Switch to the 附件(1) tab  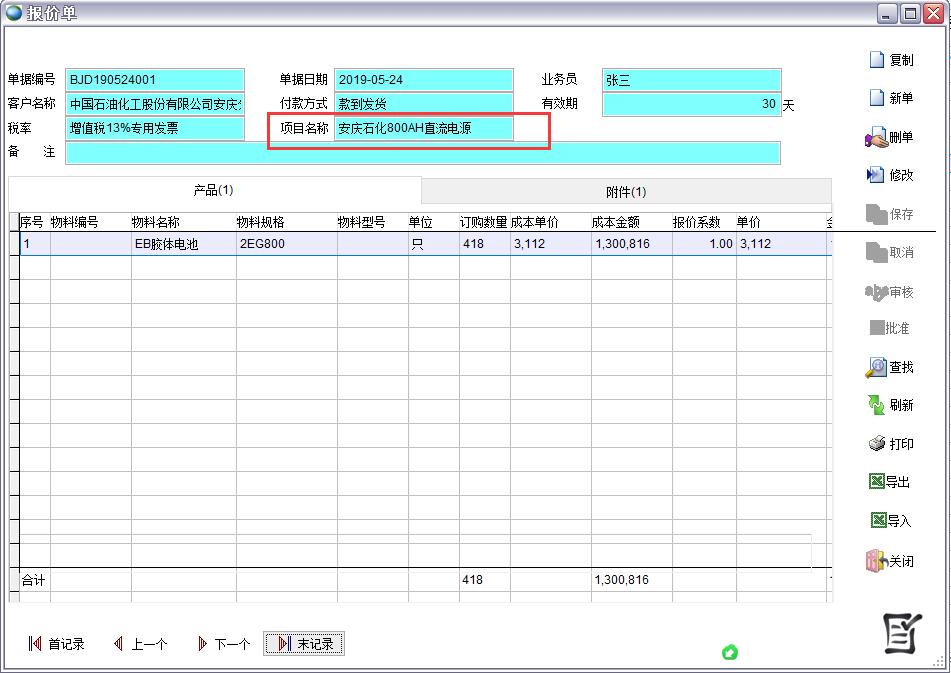626,192
